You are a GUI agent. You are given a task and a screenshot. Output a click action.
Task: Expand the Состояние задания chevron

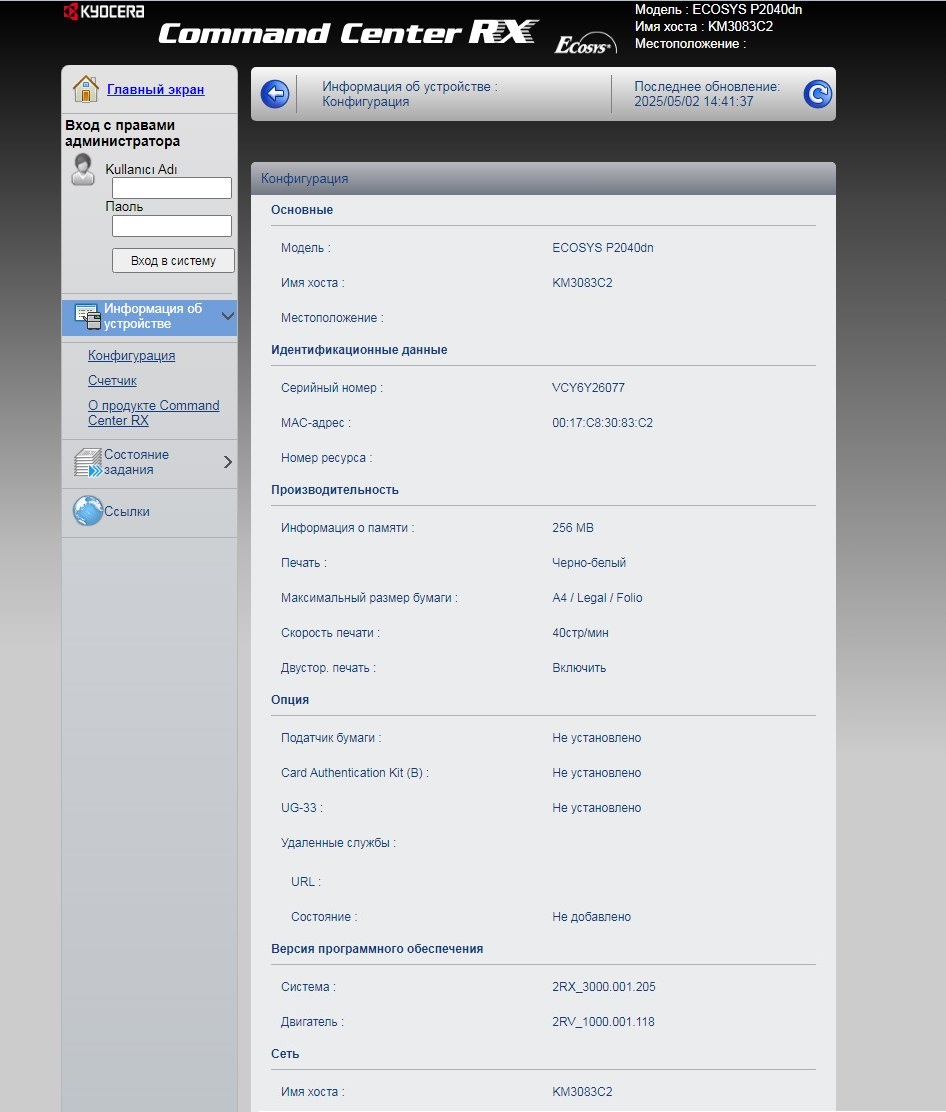click(228, 462)
